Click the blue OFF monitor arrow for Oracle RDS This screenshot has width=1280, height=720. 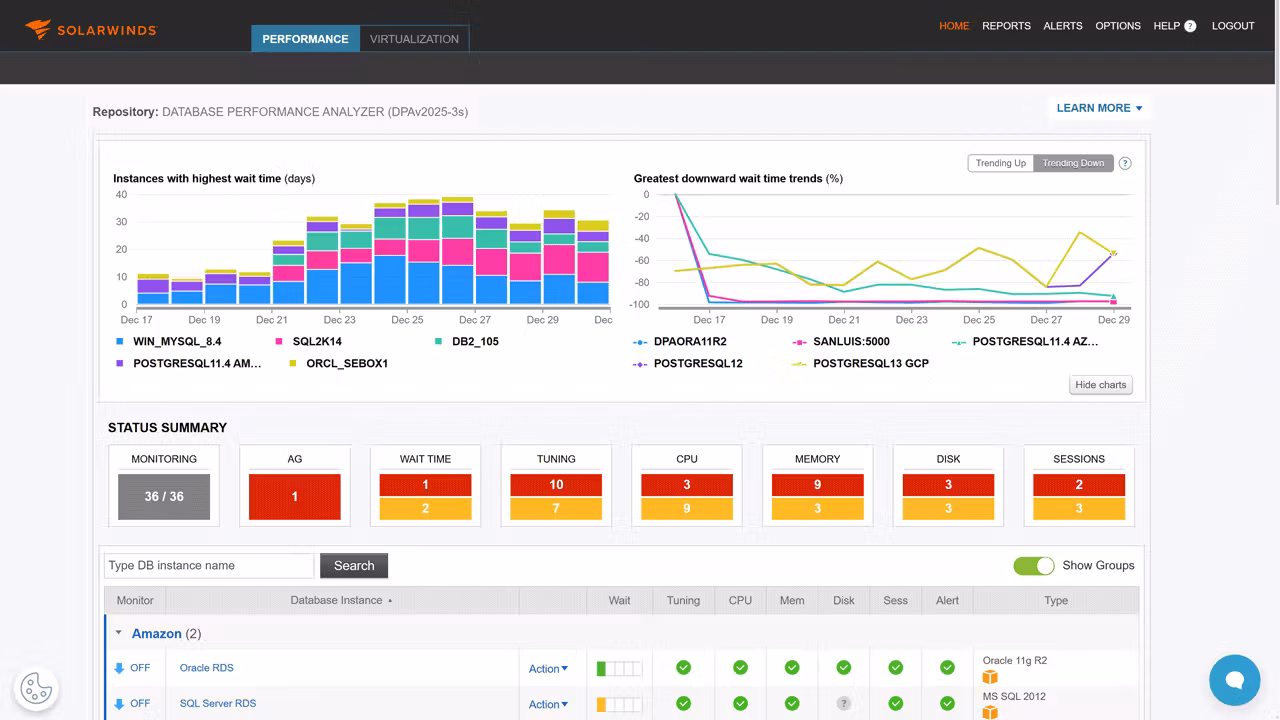[x=120, y=668]
